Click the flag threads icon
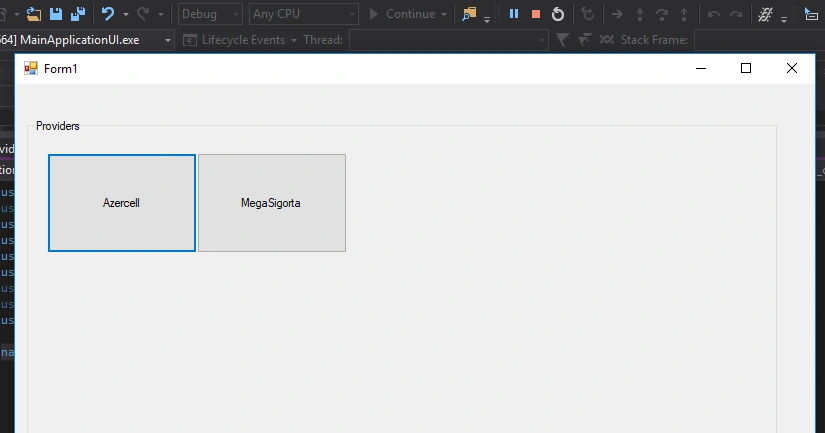Screen dimensions: 825x433 (x=584, y=39)
